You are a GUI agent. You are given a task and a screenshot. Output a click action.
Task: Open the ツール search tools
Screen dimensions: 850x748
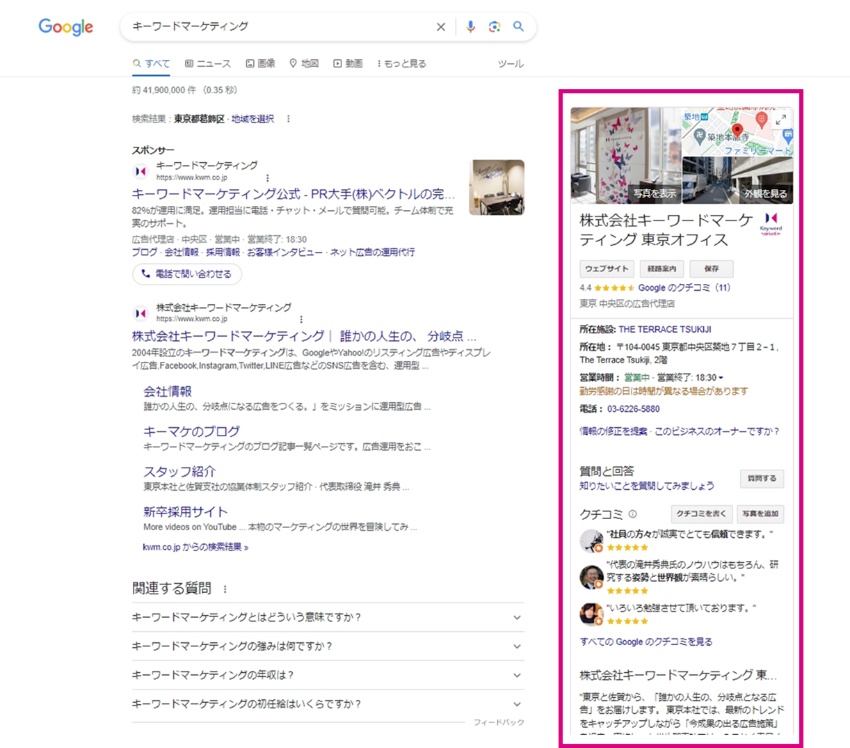[x=511, y=64]
